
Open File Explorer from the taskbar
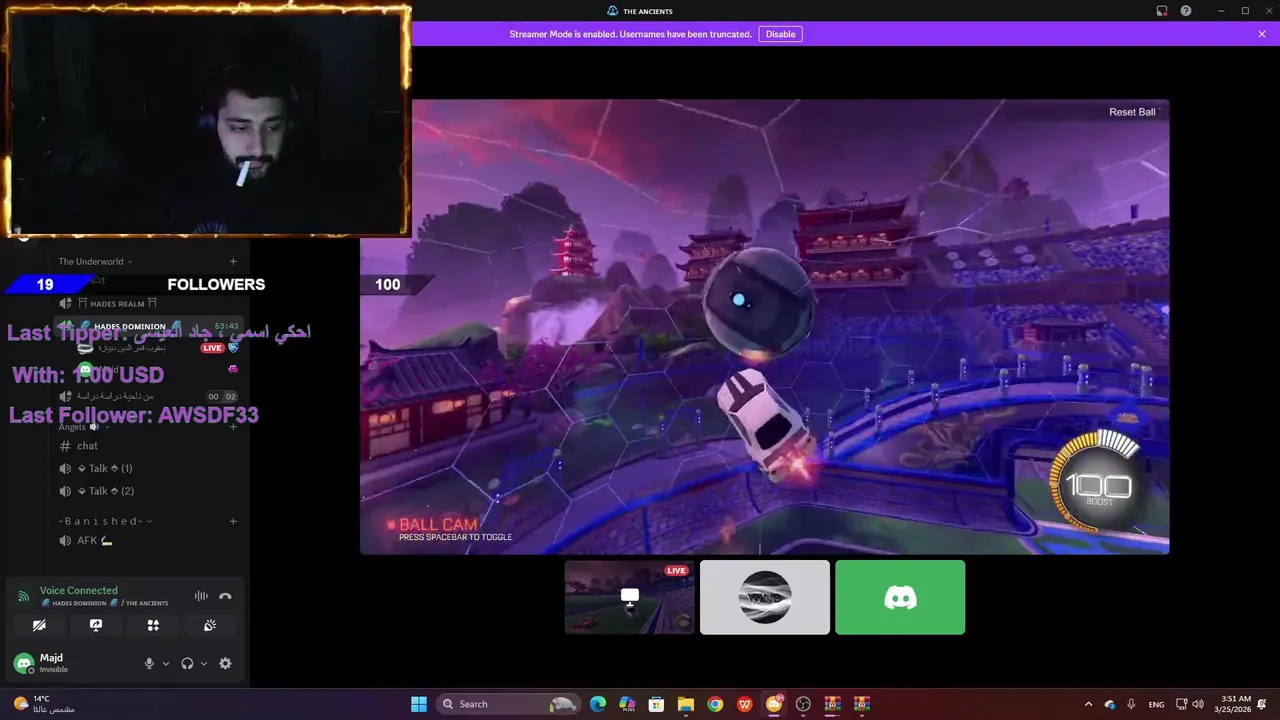685,704
